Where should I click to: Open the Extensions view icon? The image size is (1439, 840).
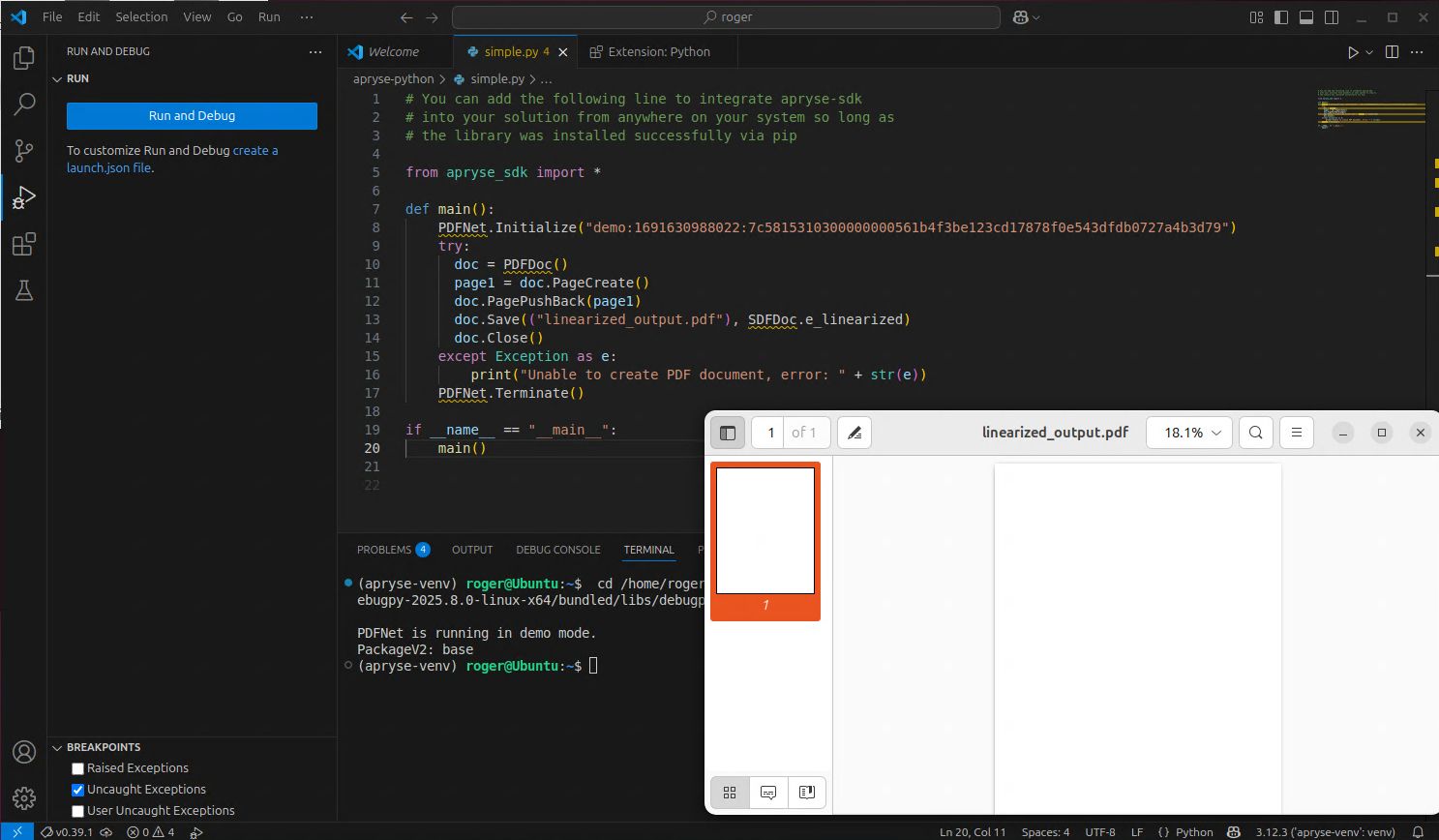click(24, 244)
